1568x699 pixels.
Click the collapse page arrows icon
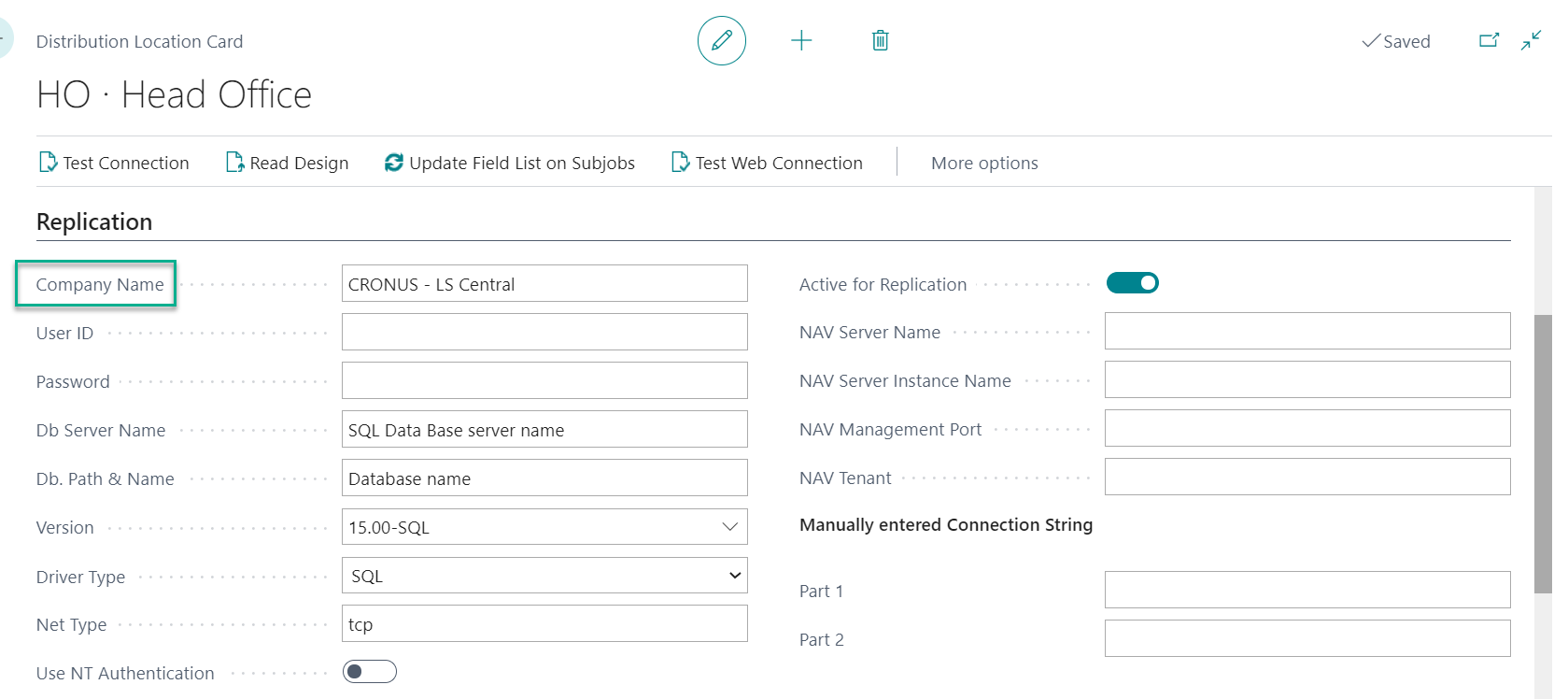click(1531, 41)
